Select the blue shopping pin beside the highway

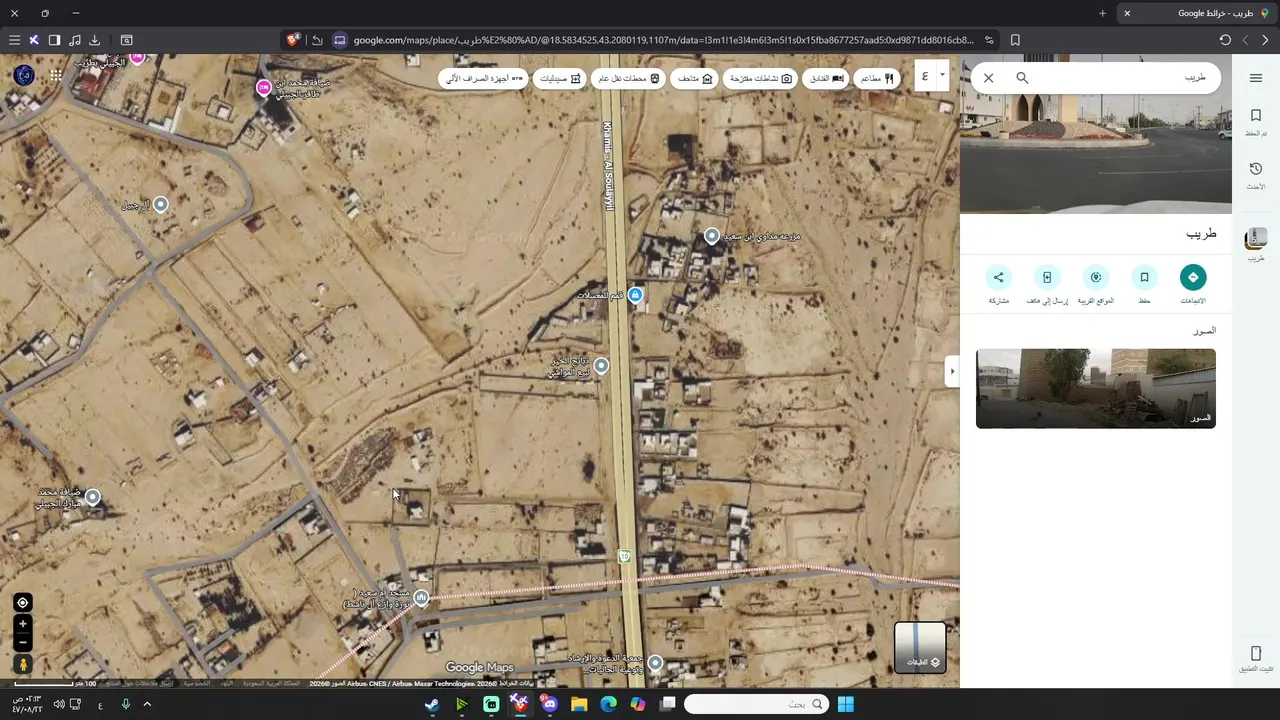click(x=634, y=295)
